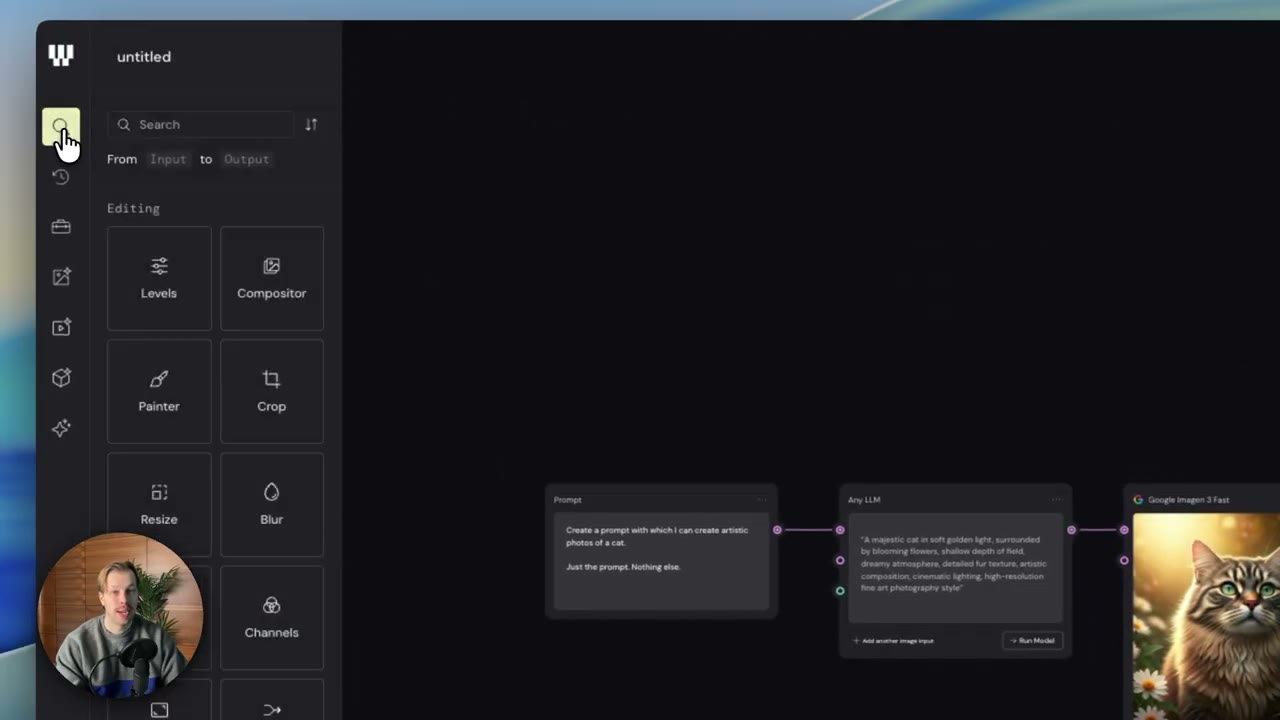Open the Input type filter tag
The image size is (1280, 720).
tap(168, 159)
